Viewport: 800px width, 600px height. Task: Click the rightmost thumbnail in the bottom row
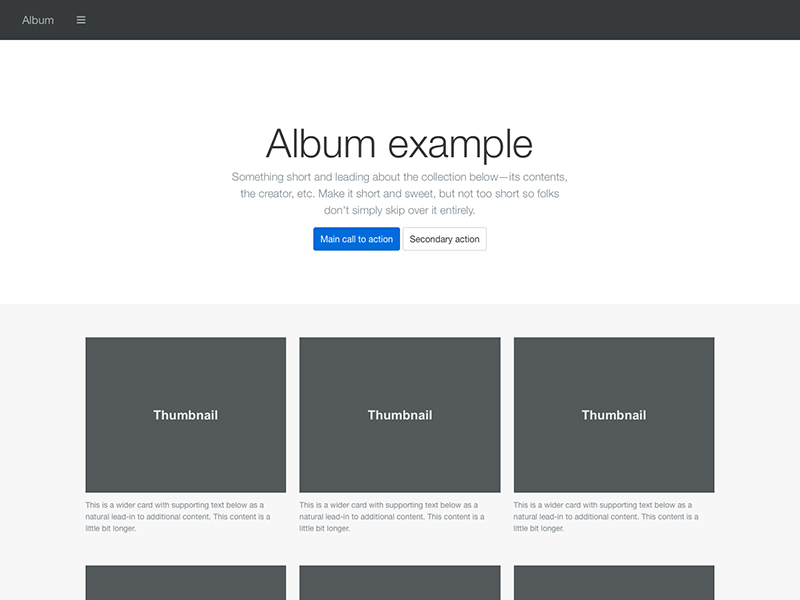click(x=613, y=585)
